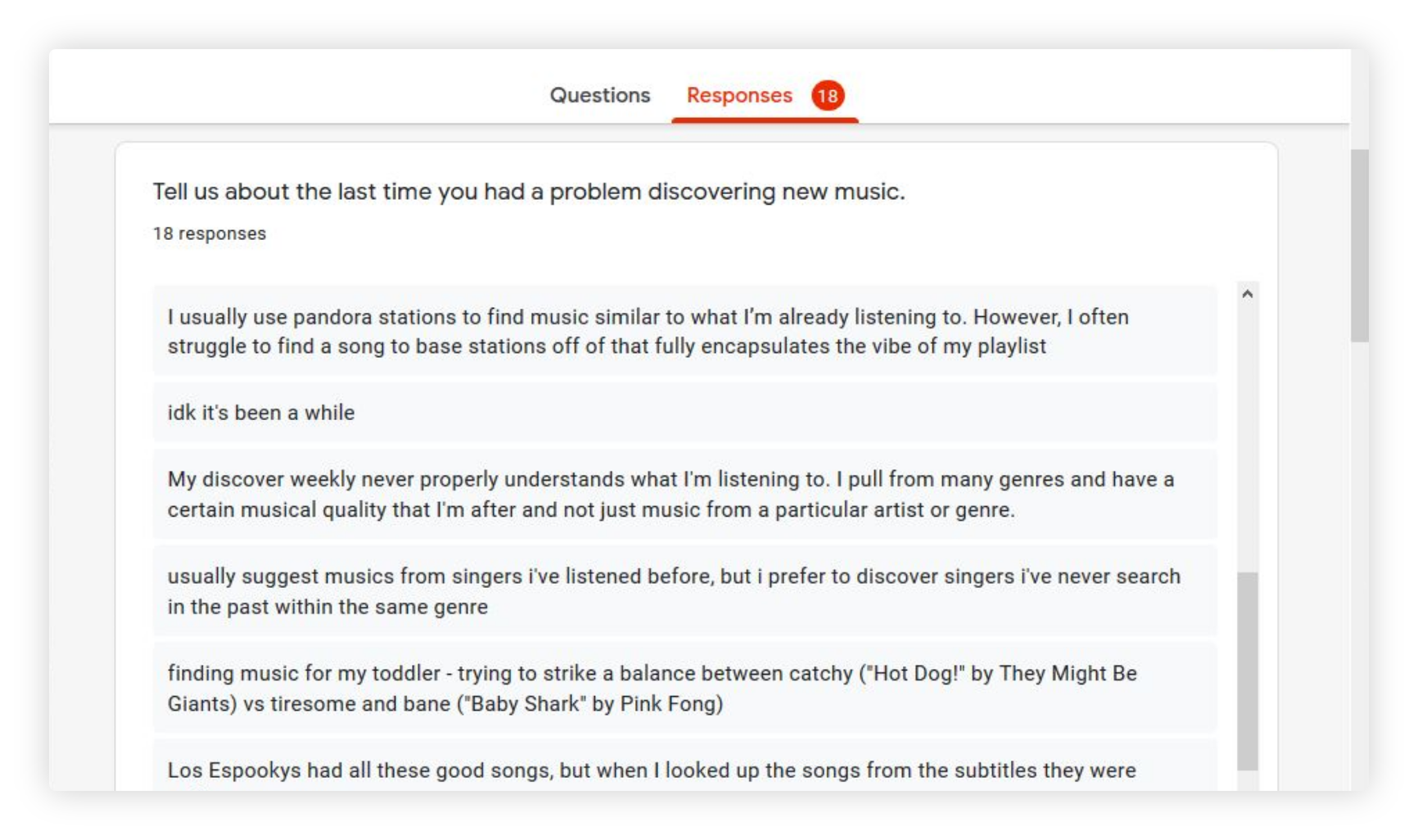Switch to the Questions tab
Image resolution: width=1418 pixels, height=840 pixels.
[599, 95]
